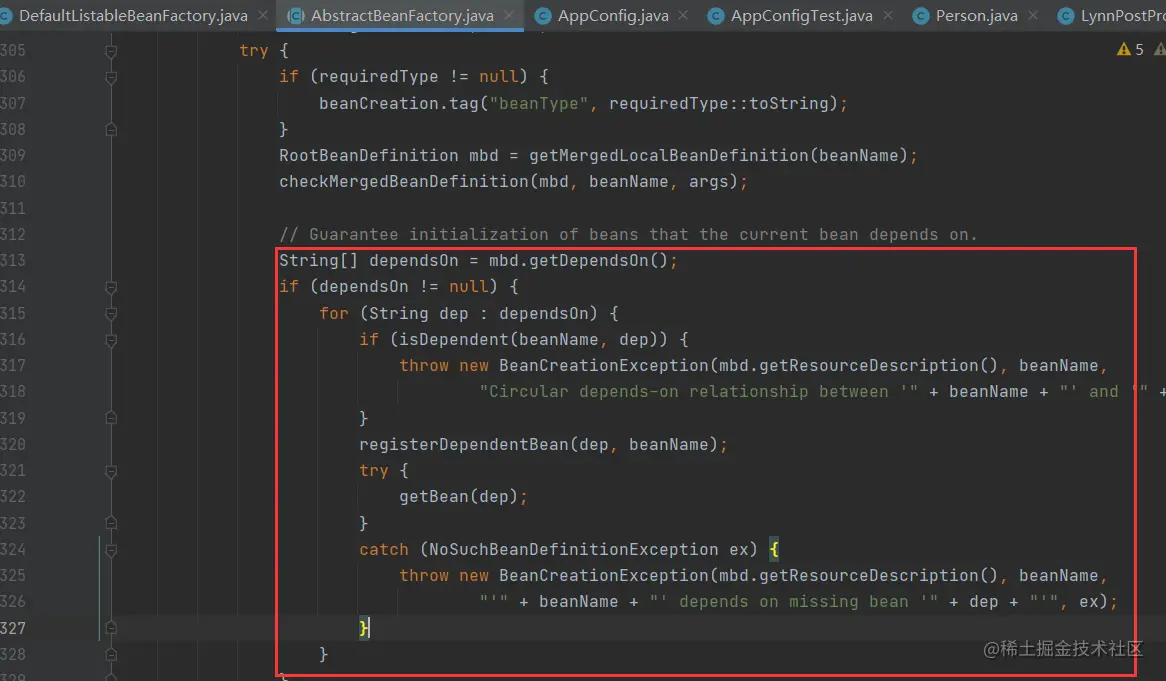Viewport: 1166px width, 681px height.
Task: Collapse the inner try block at line 321
Action: 111,471
